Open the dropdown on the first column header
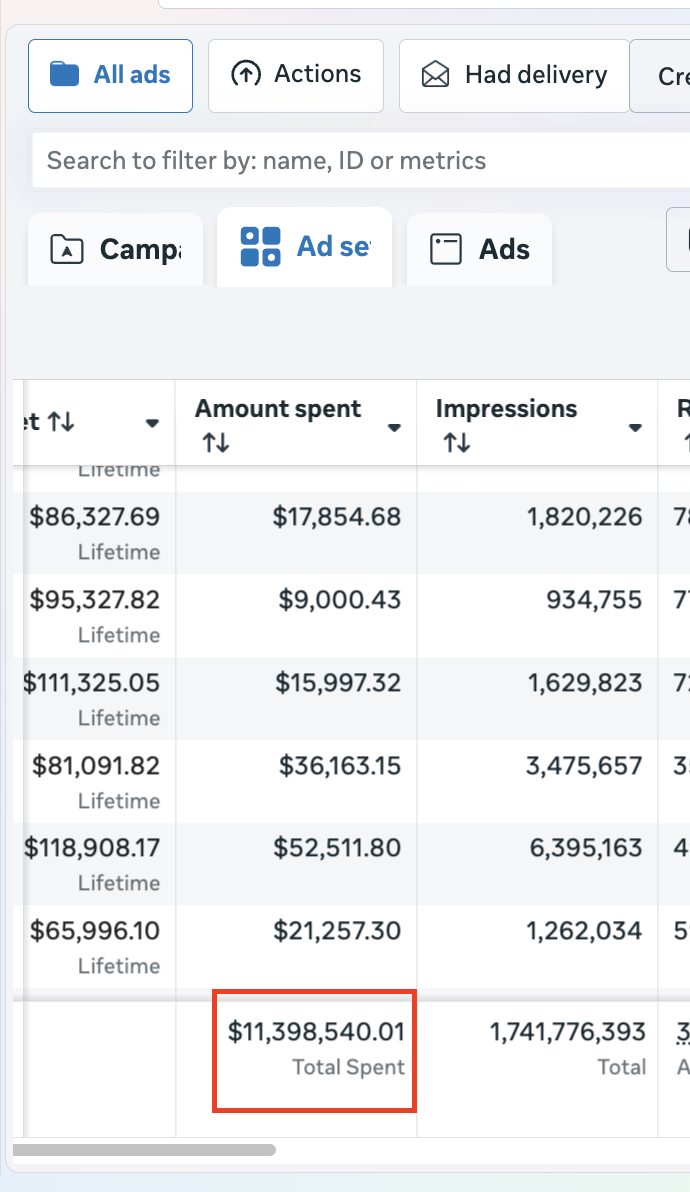Screen dimensions: 690x1192 click(151, 422)
